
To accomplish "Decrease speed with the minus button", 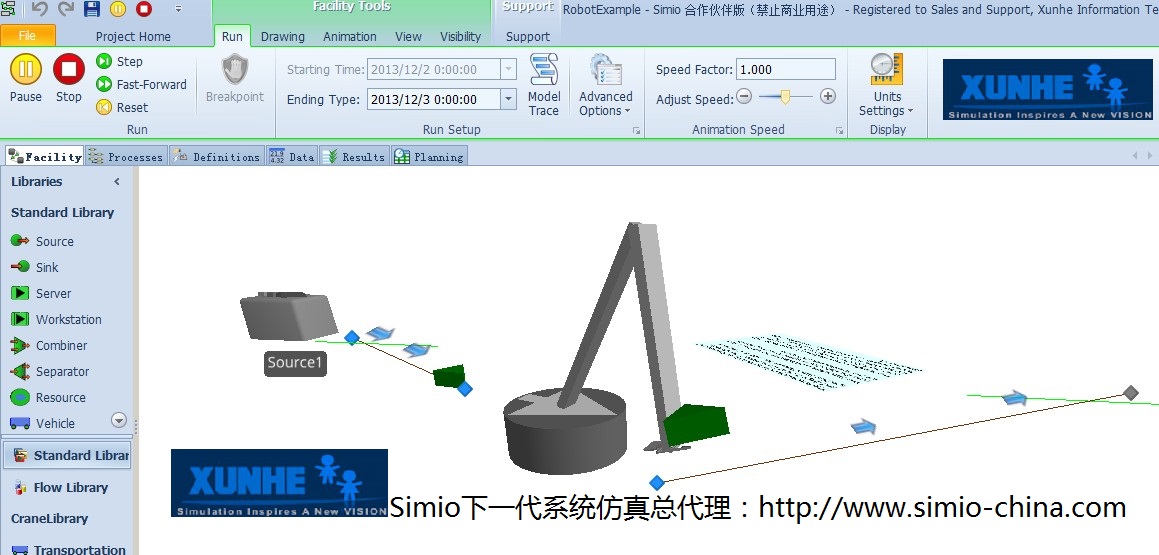I will pyautogui.click(x=744, y=97).
